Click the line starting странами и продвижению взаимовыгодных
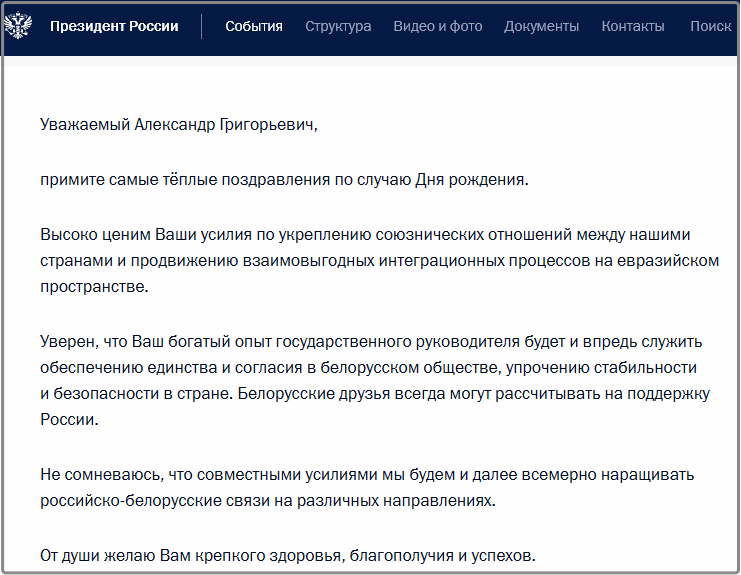The width and height of the screenshot is (741, 575). 379,261
